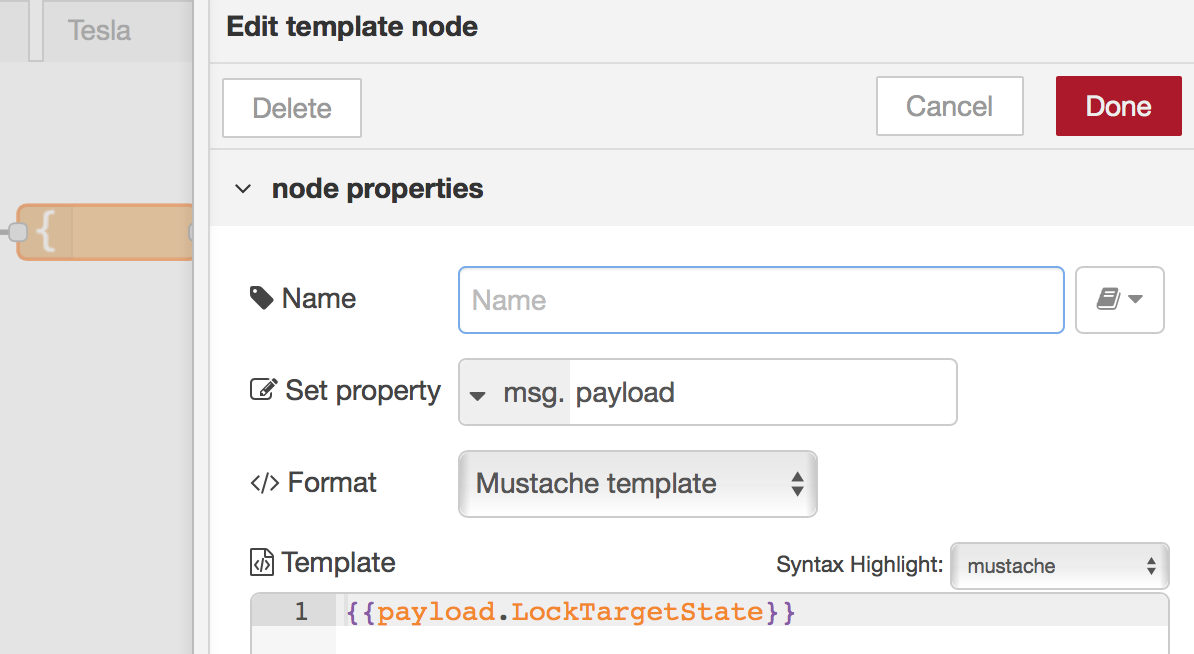Click the book icon button beside the Name field
Screen dimensions: 1194x654
click(1119, 299)
